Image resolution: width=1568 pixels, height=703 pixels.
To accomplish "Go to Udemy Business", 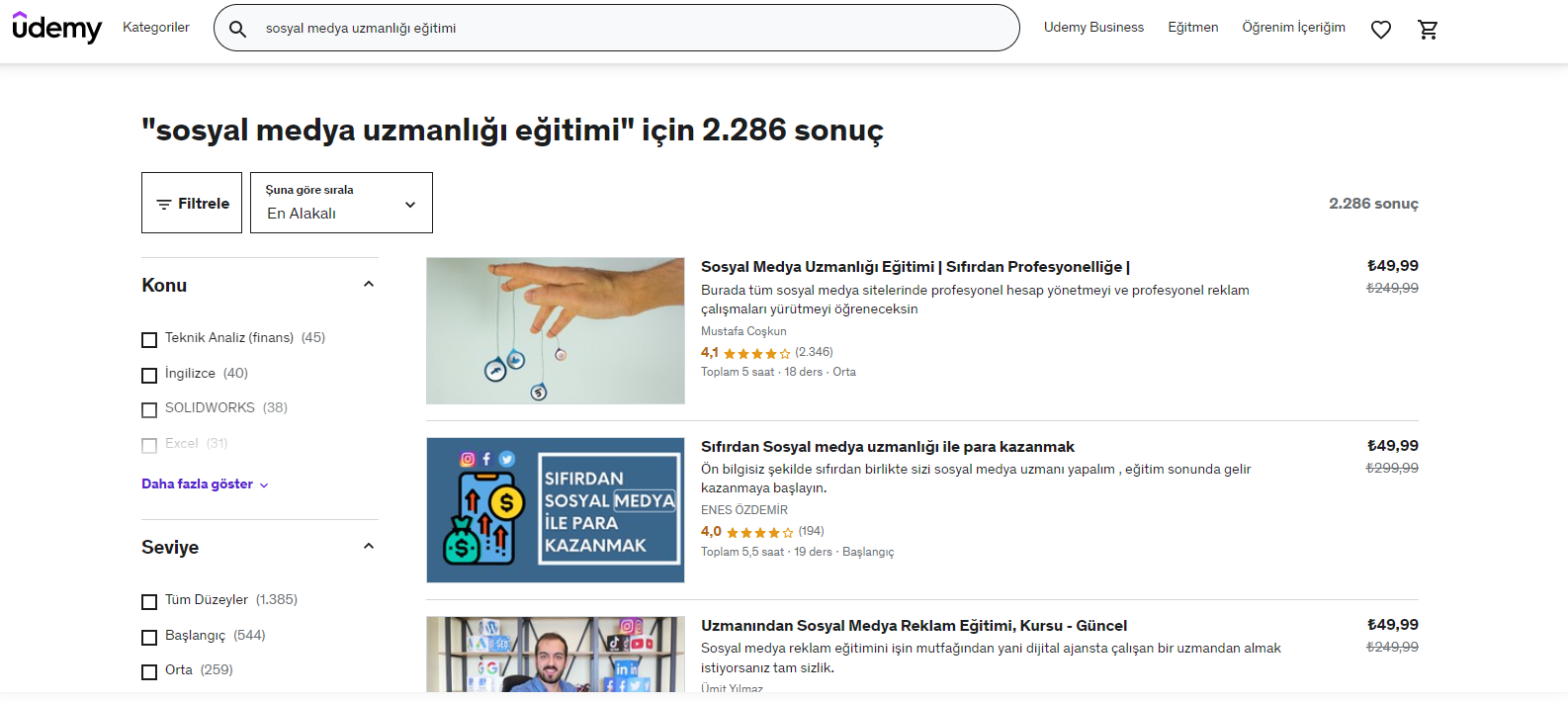I will pos(1093,28).
